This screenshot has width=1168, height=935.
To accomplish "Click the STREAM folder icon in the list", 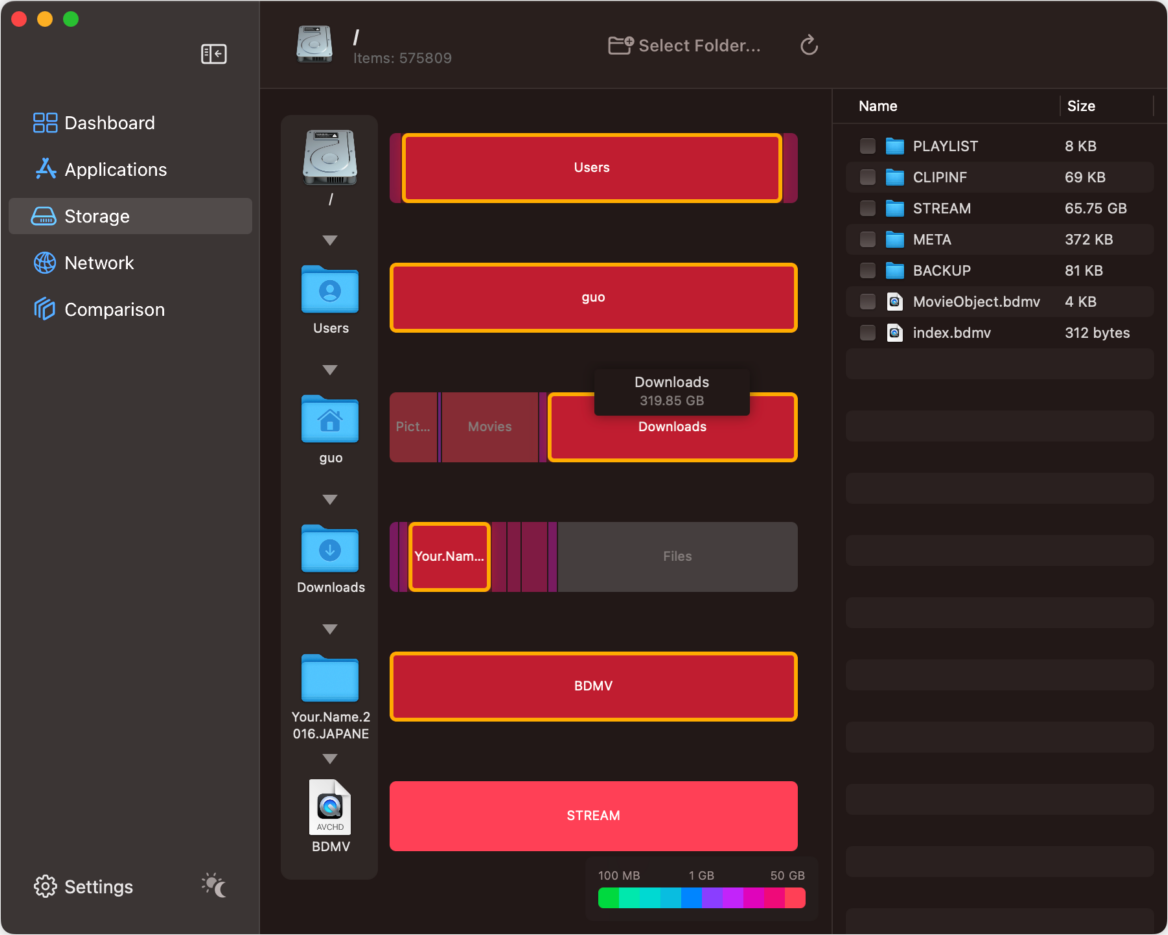I will pyautogui.click(x=895, y=209).
